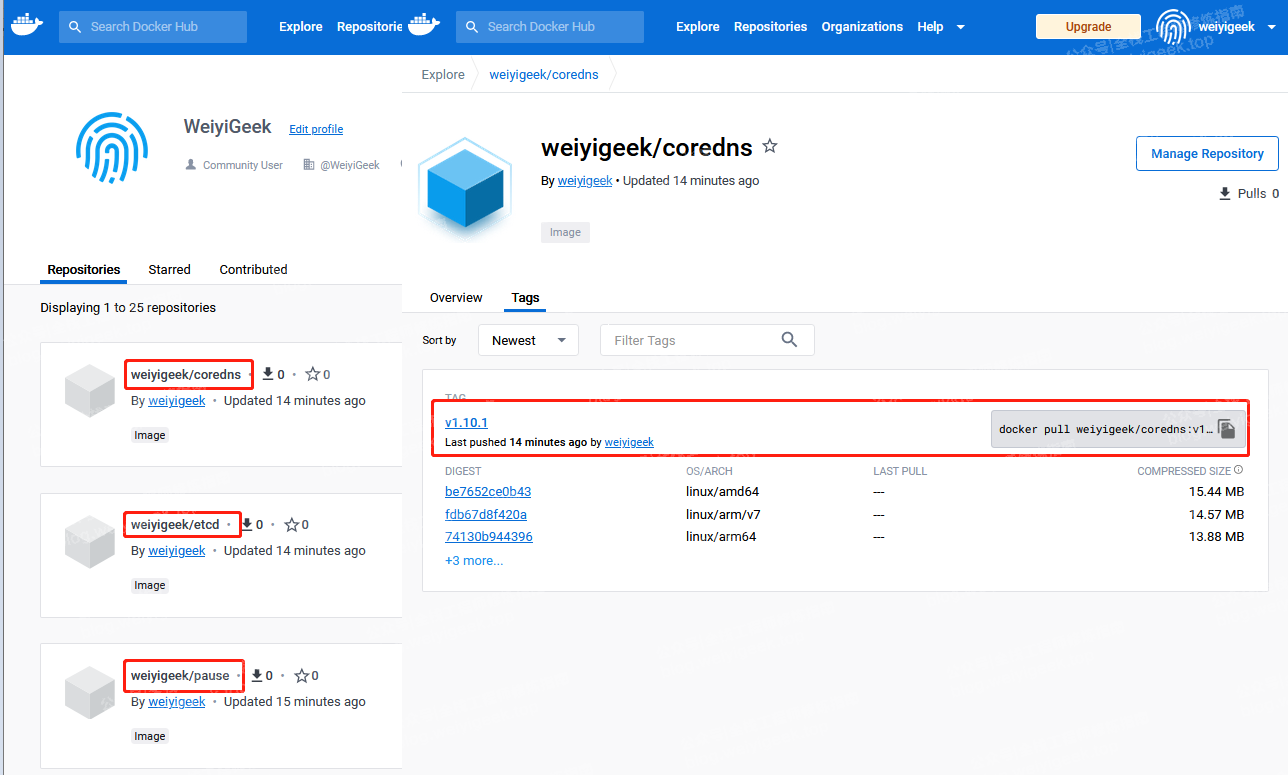This screenshot has height=775, width=1288.
Task: Switch to the Contributed tab
Action: coord(253,269)
